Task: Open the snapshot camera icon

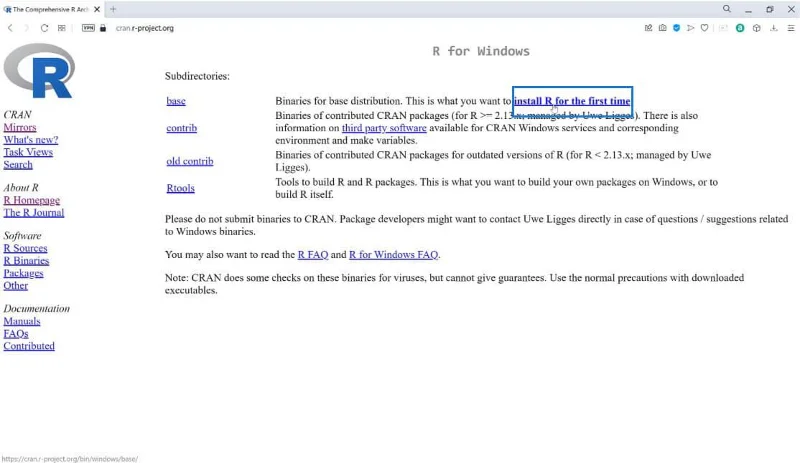Action: click(x=662, y=28)
